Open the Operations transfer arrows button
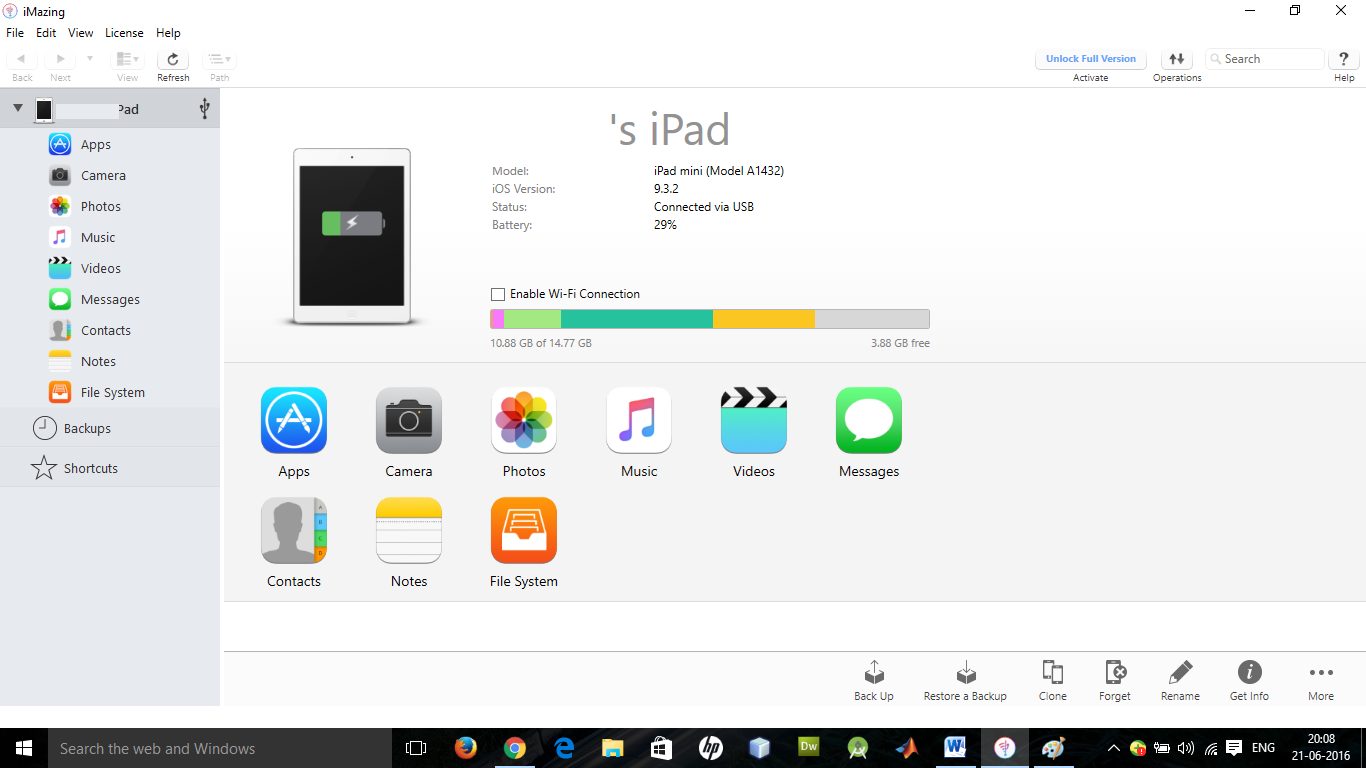Viewport: 1366px width, 768px height. 1177,59
